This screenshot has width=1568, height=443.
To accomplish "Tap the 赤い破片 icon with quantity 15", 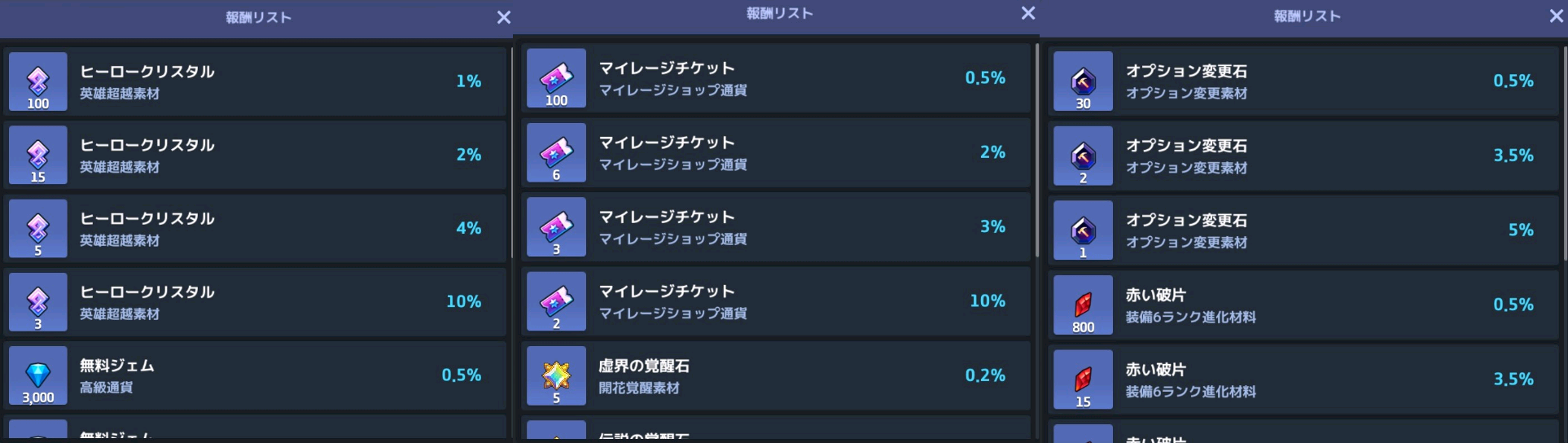I will (x=1083, y=379).
